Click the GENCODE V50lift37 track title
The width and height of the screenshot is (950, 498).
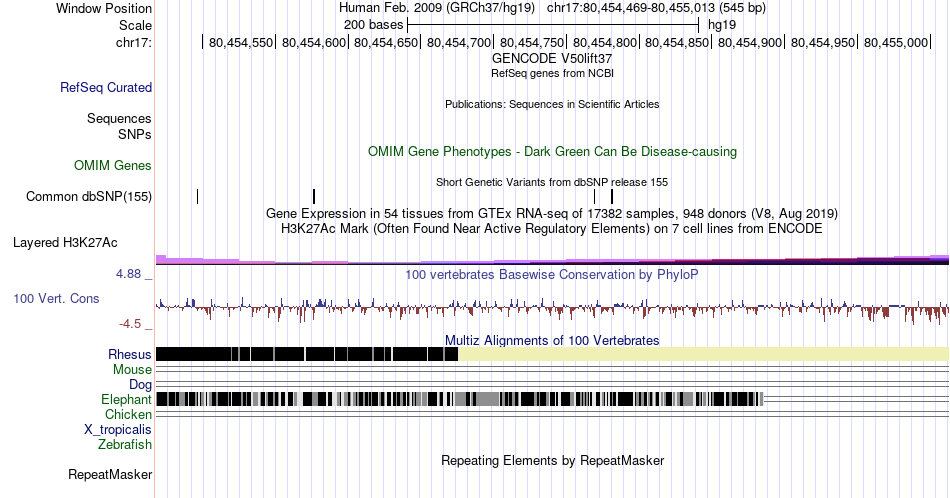[552, 59]
